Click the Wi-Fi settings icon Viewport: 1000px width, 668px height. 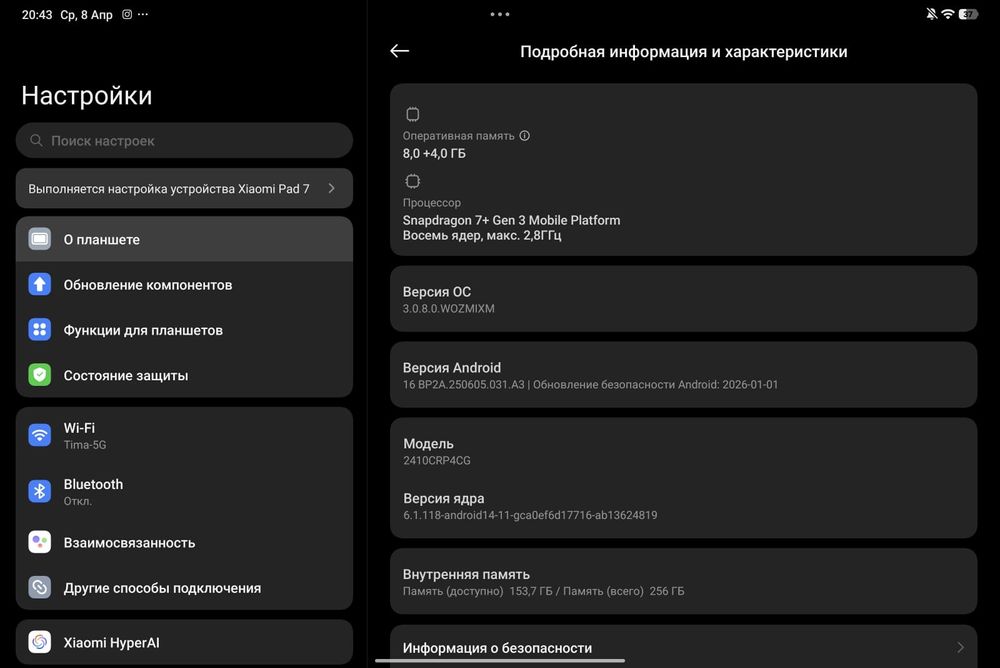[40, 435]
